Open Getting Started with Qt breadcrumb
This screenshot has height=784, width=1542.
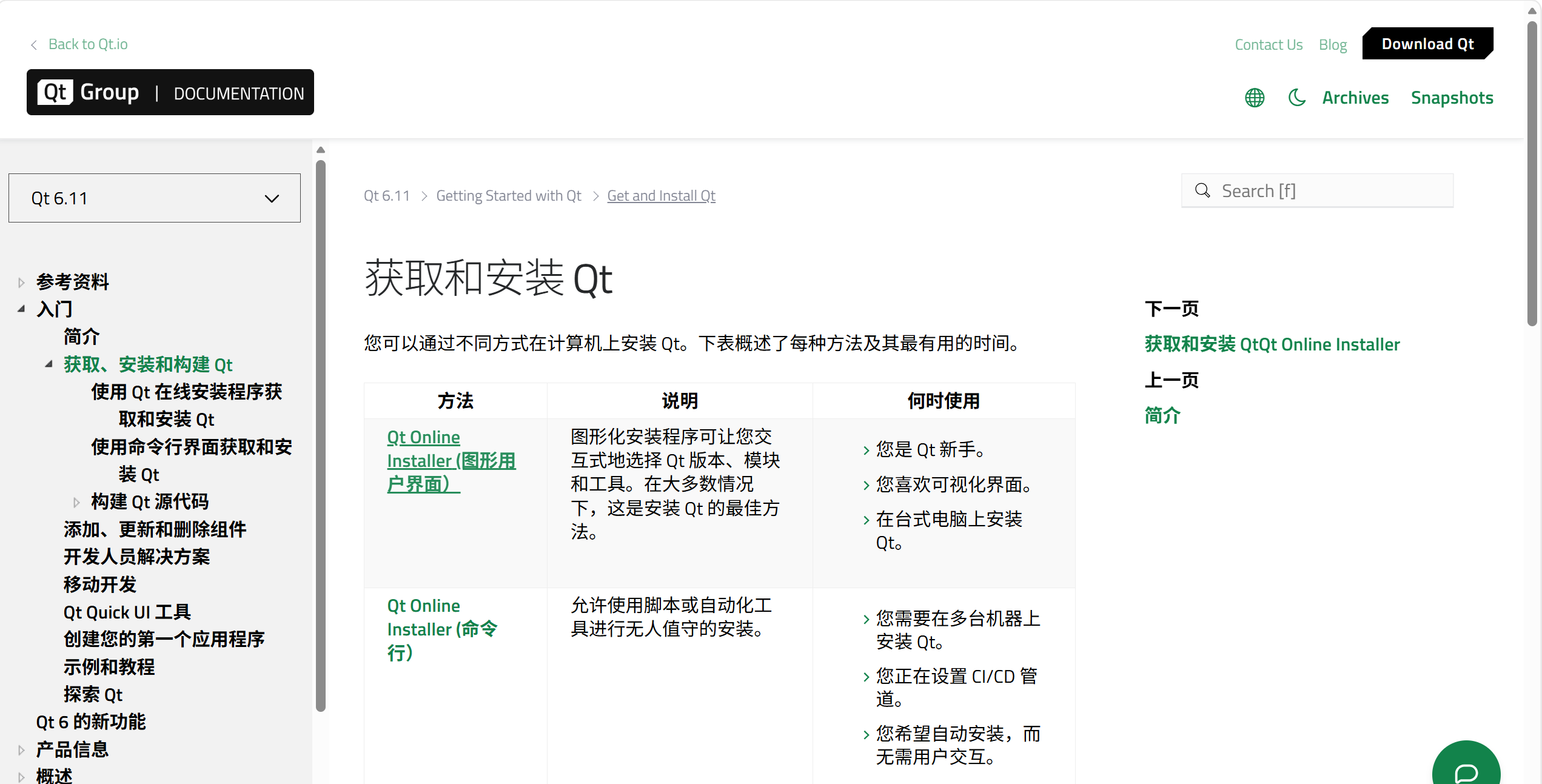[x=509, y=196]
